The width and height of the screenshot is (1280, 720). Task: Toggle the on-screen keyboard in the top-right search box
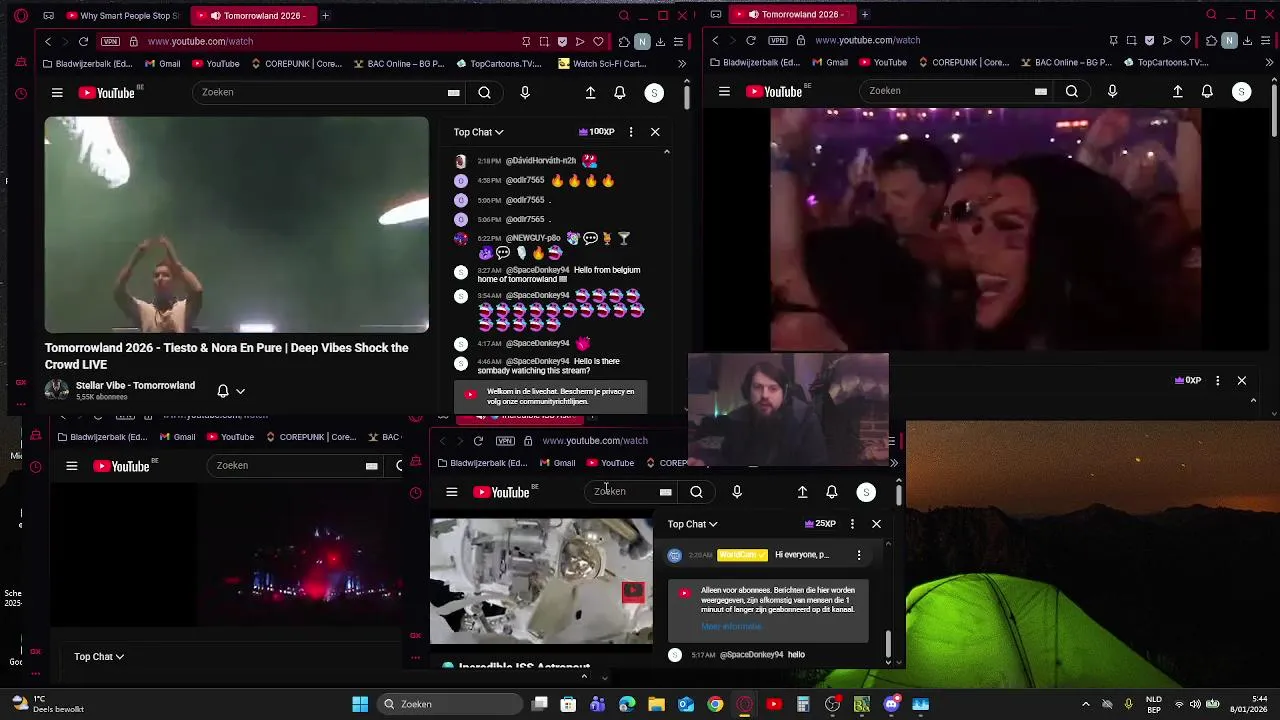coord(1040,91)
